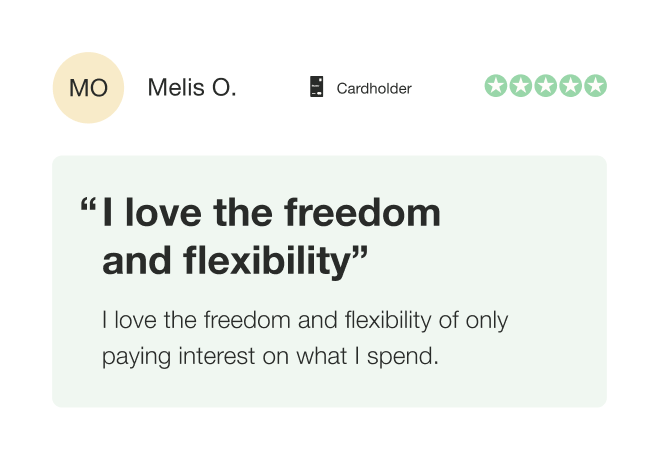Select the second green rating star

pos(521,86)
